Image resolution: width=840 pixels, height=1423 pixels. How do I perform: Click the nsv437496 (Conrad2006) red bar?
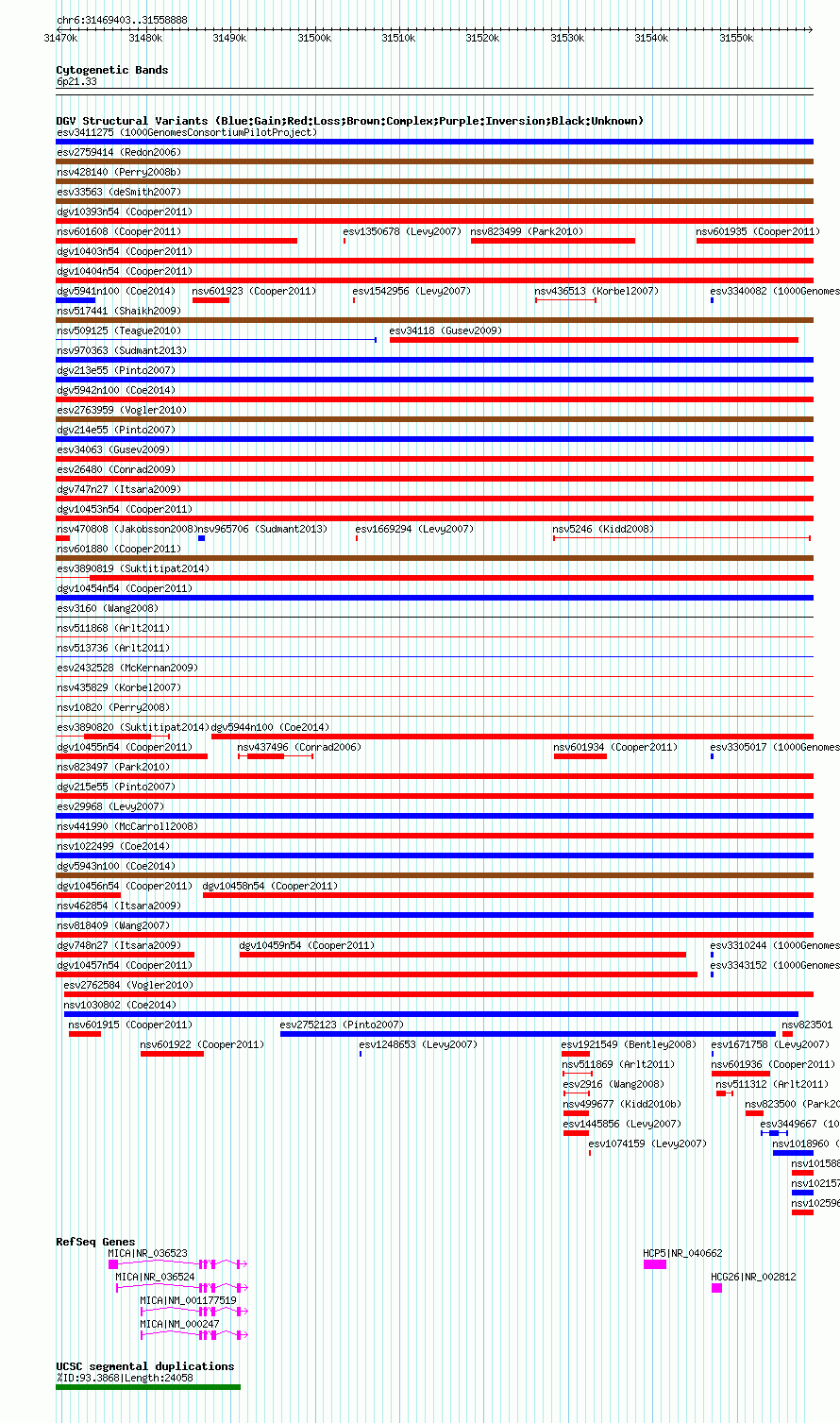pyautogui.click(x=265, y=756)
